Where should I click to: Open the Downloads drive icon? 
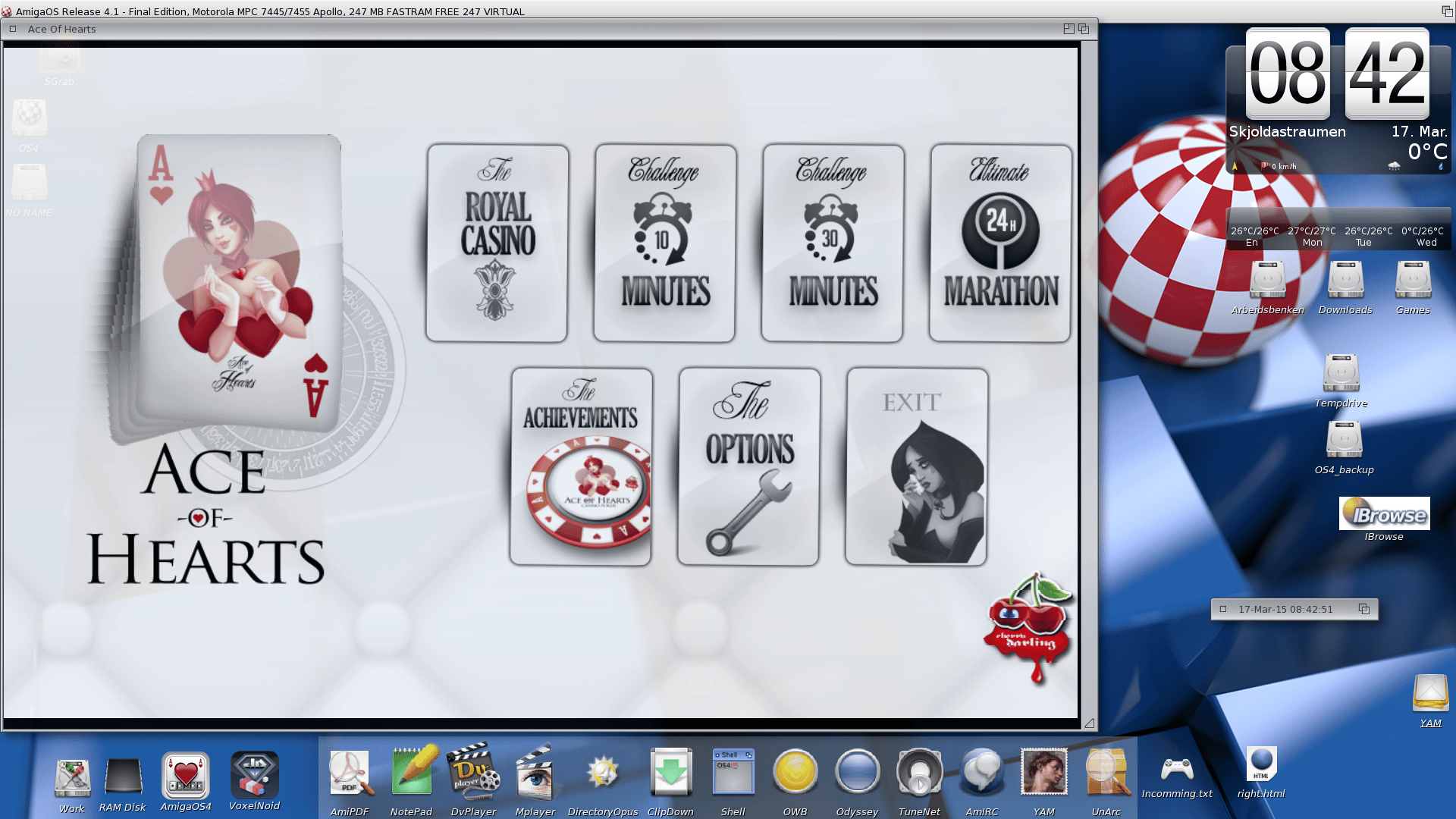(x=1345, y=280)
